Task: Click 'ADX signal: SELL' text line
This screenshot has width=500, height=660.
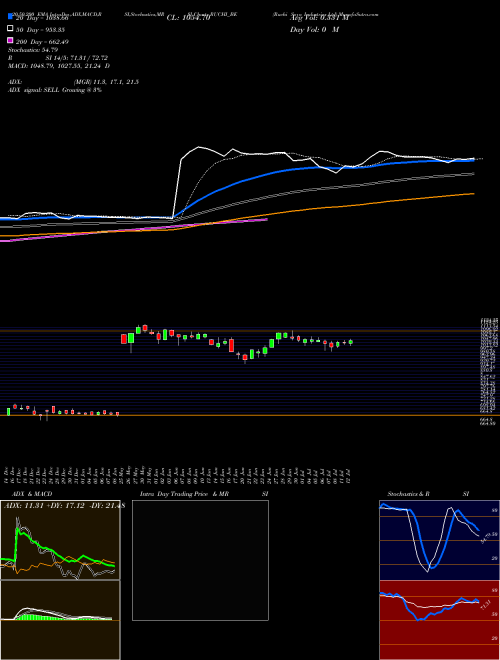Action: click(55, 90)
